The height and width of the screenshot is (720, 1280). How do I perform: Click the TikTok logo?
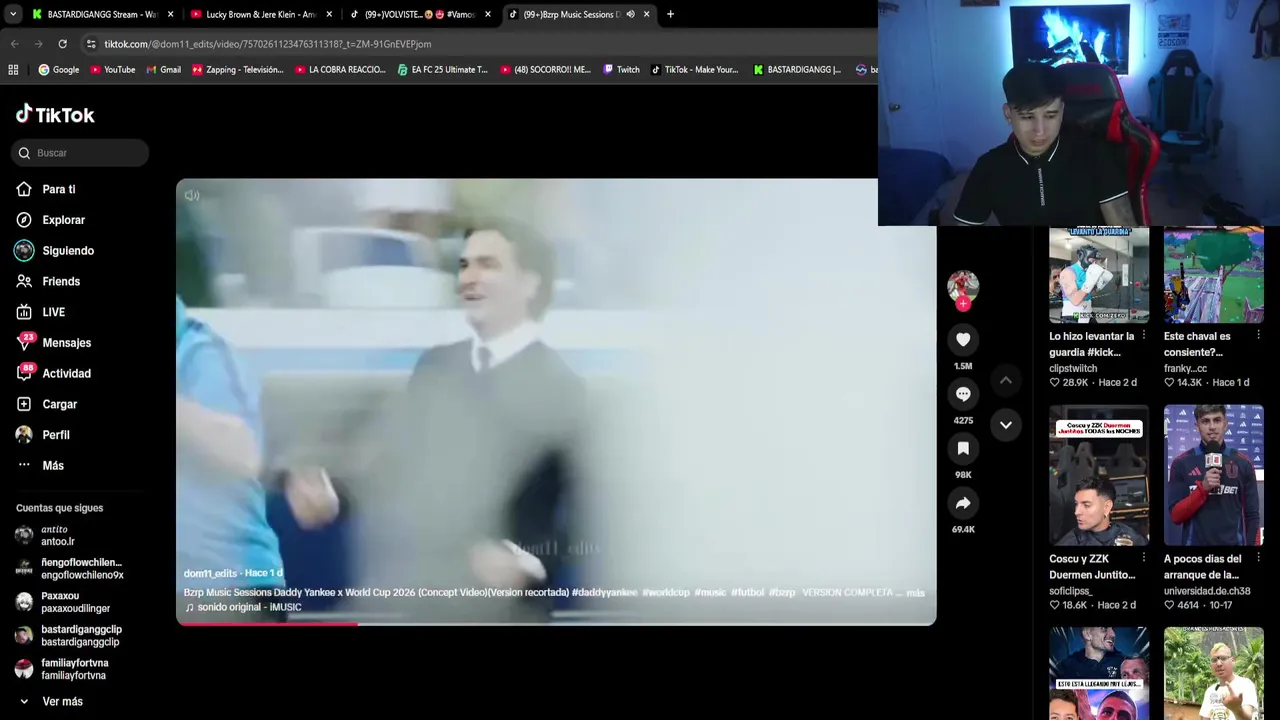pyautogui.click(x=55, y=114)
